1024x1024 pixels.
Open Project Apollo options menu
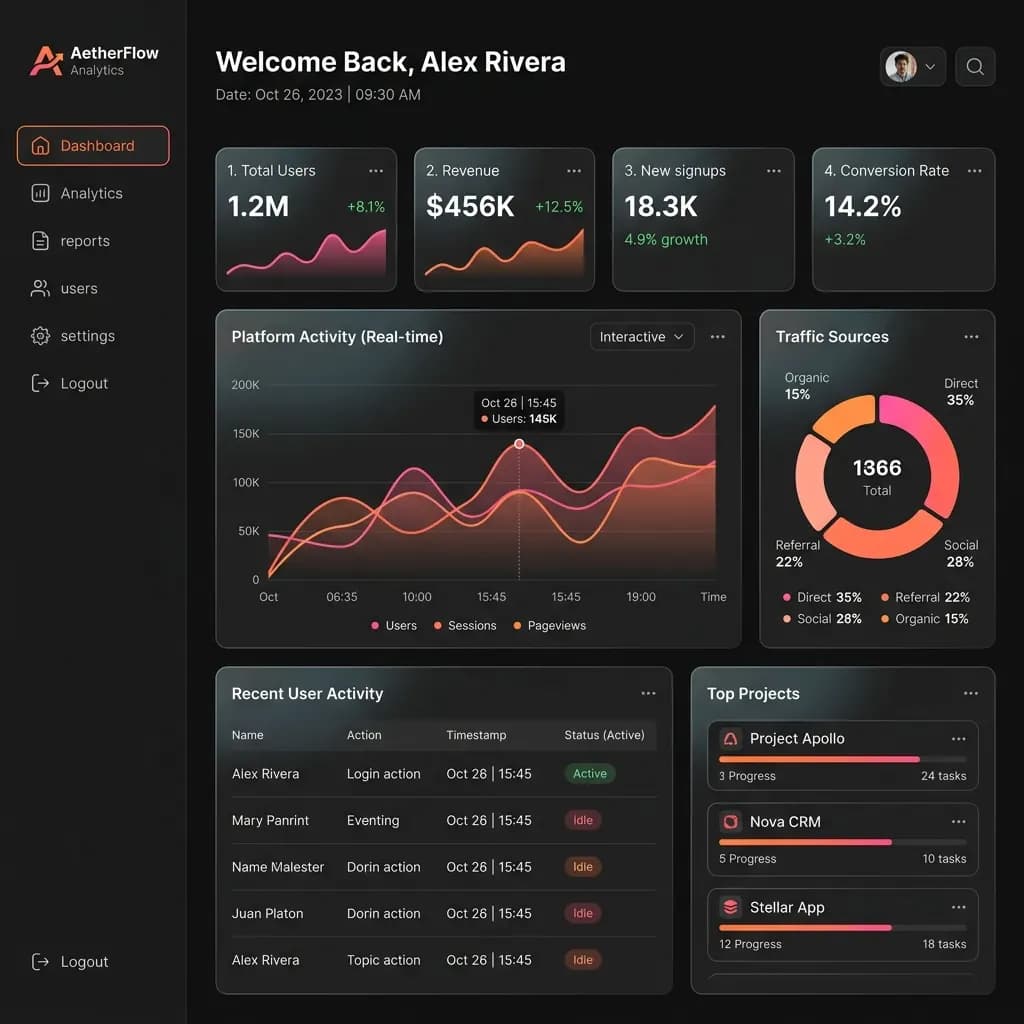pos(959,739)
